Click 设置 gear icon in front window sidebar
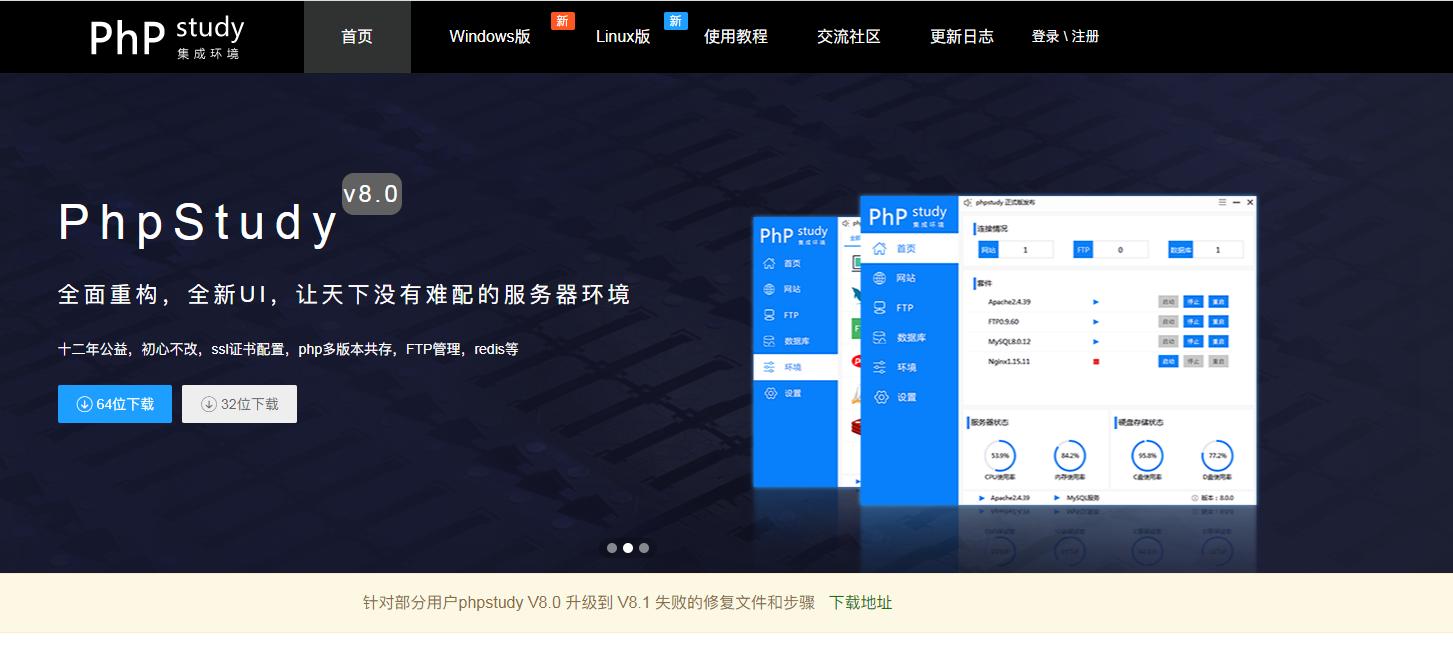This screenshot has width=1453, height=648. tap(880, 397)
